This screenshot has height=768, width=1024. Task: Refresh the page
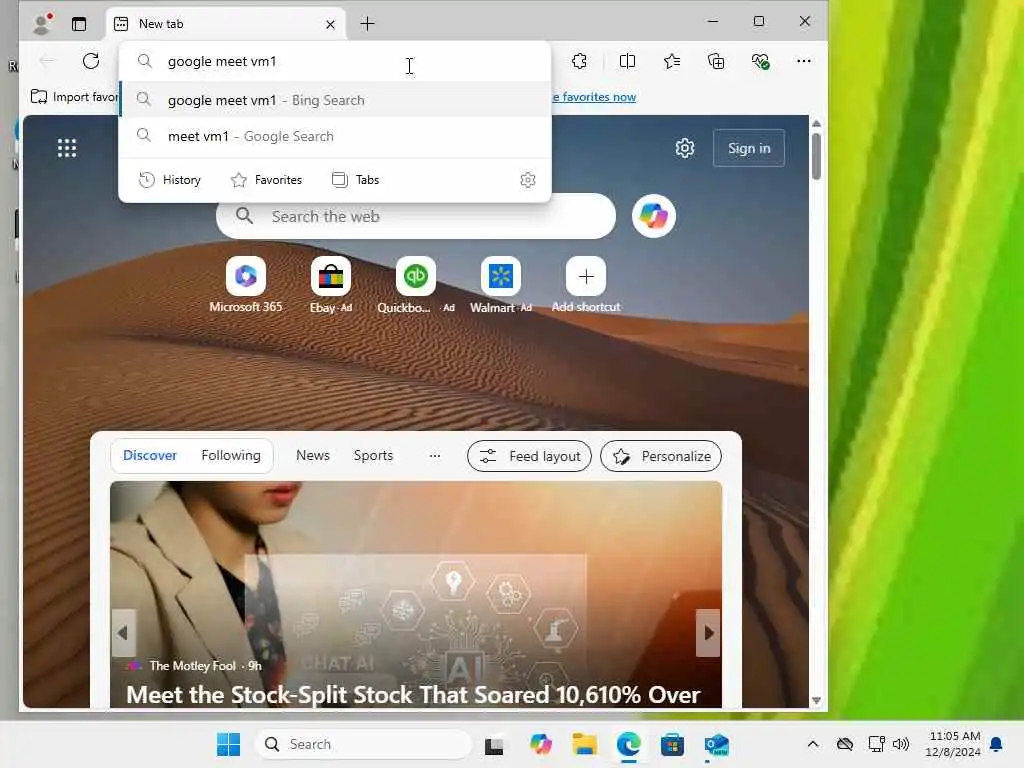[91, 61]
